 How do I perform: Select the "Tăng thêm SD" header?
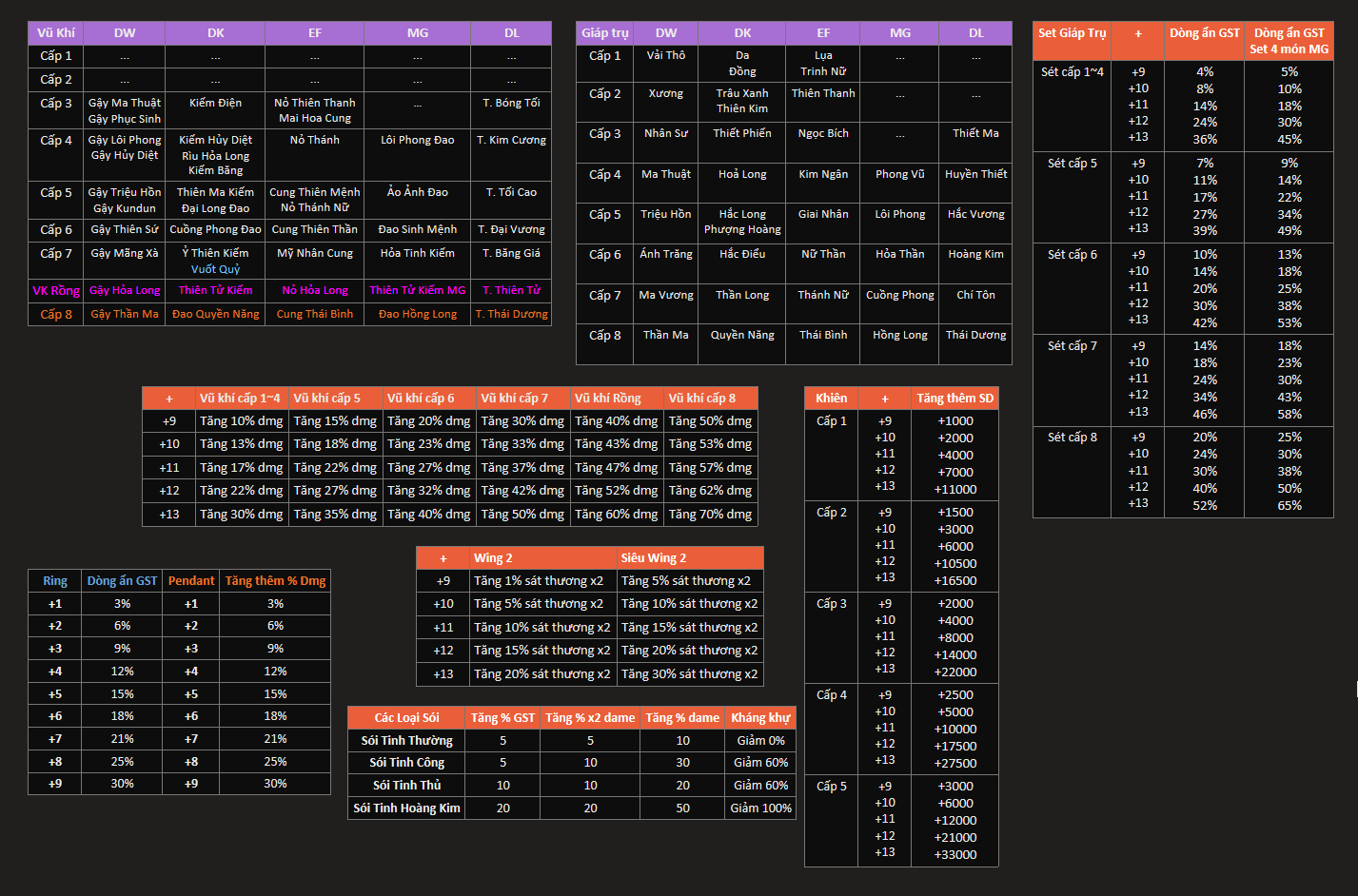(955, 399)
